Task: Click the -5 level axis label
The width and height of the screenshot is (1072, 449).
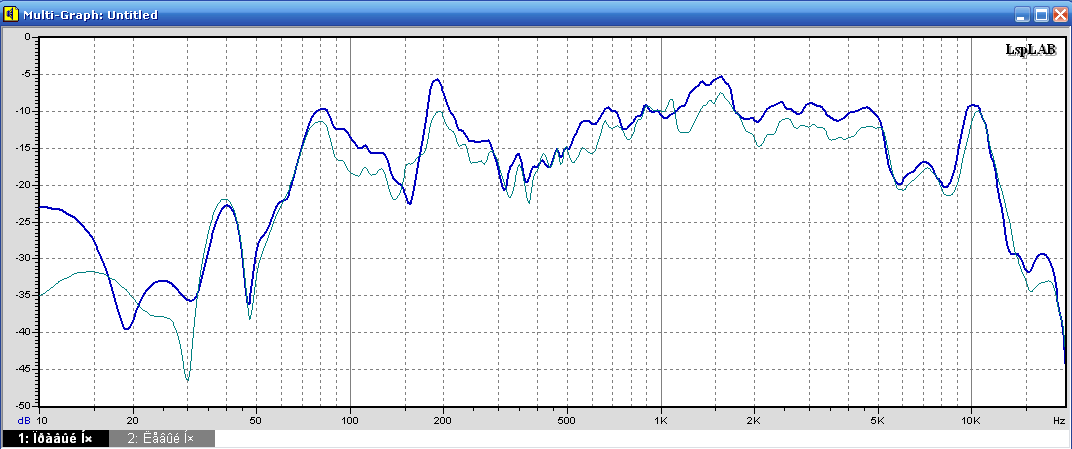Action: [x=26, y=74]
